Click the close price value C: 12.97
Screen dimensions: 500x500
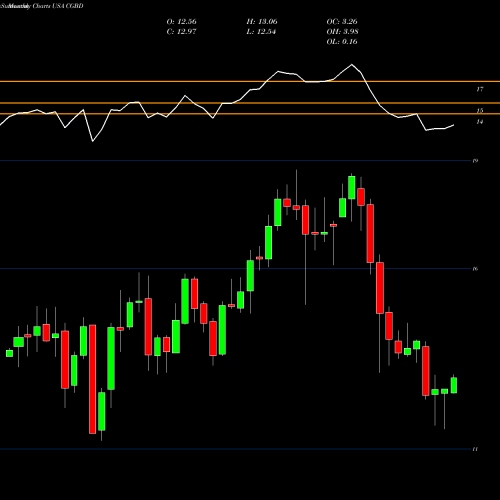[181, 32]
